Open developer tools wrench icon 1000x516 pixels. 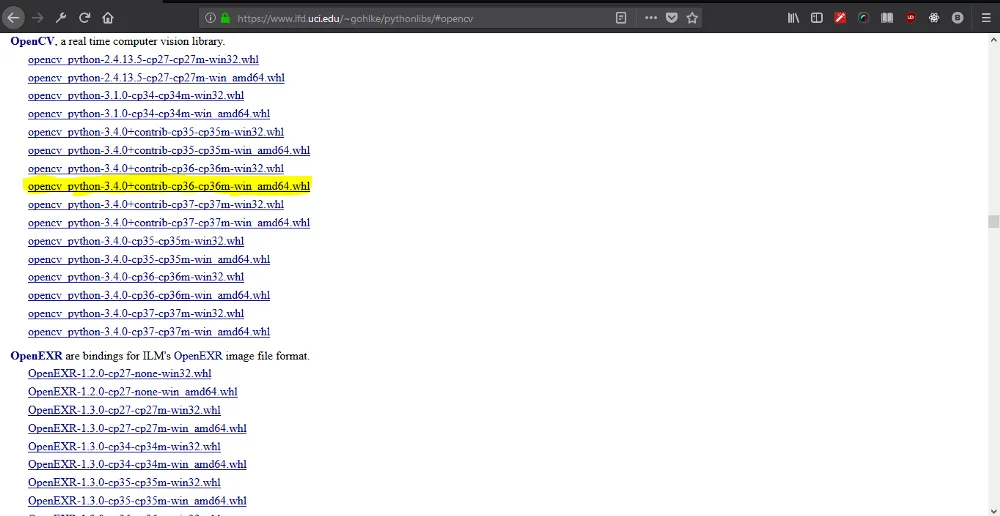[x=61, y=18]
